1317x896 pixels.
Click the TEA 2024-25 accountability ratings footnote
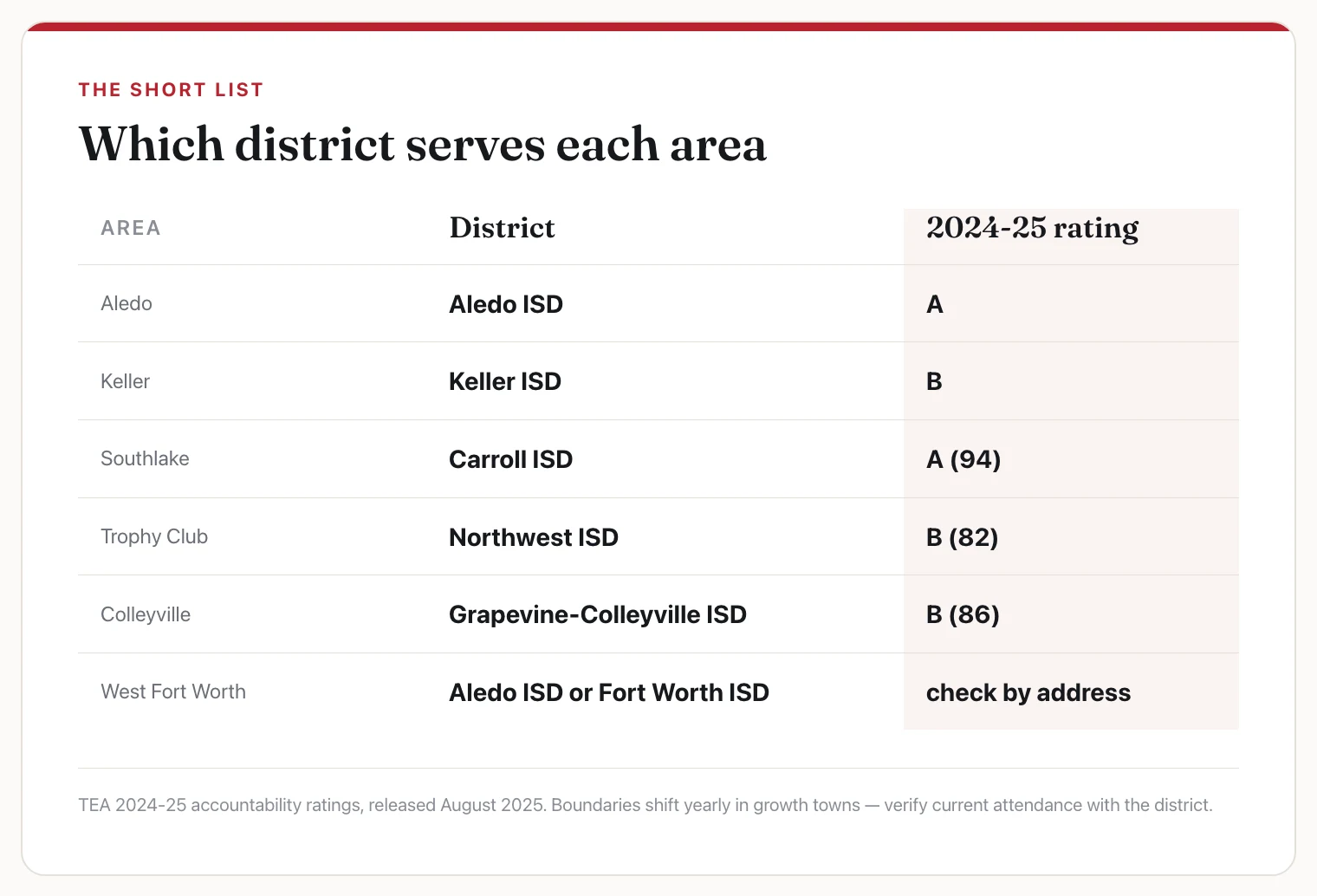[646, 805]
